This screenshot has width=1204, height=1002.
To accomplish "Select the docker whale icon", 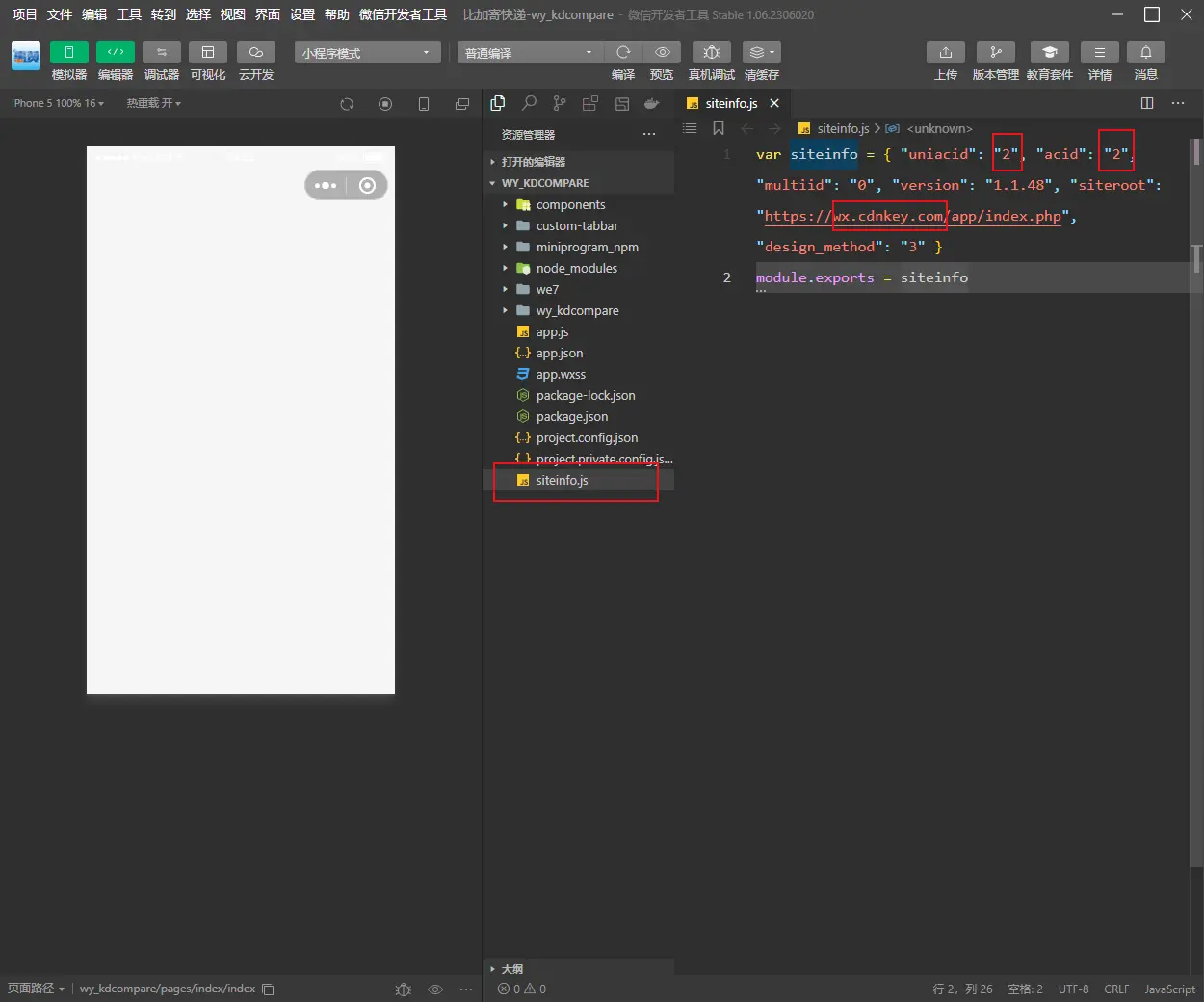I will pos(652,103).
